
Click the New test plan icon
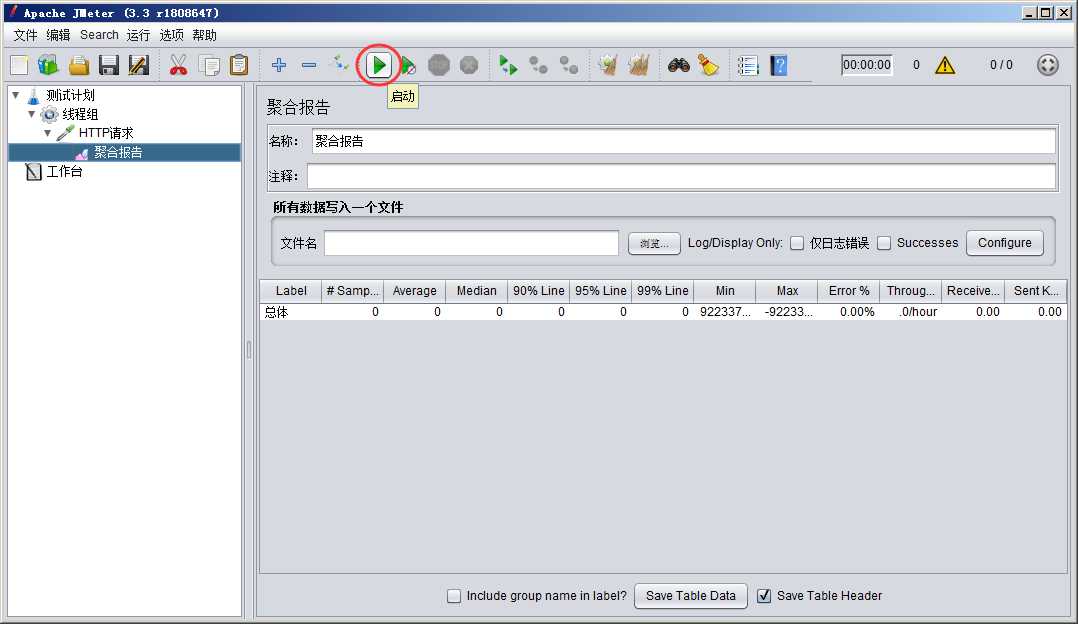tap(19, 65)
